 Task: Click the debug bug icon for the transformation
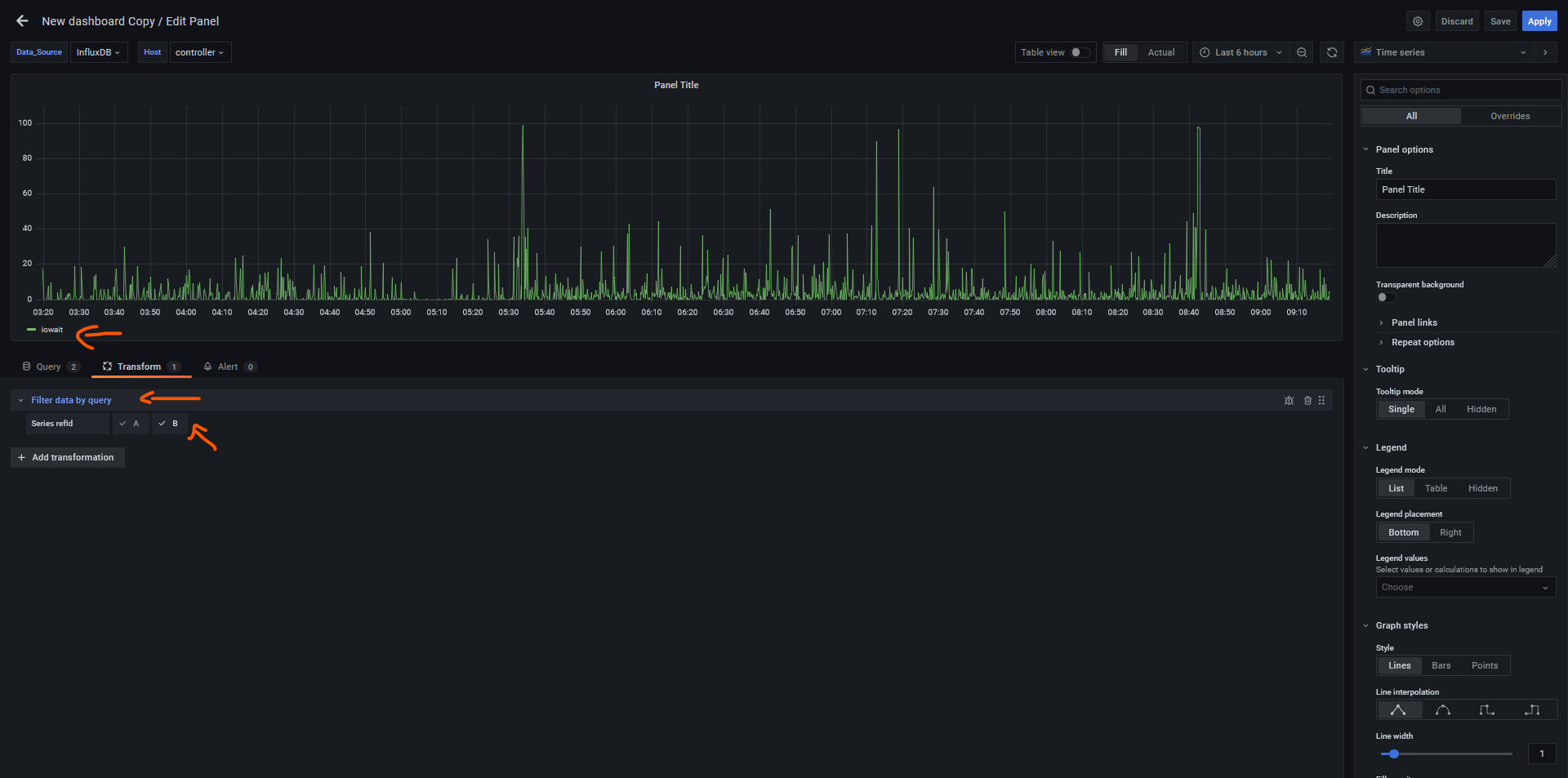1289,400
